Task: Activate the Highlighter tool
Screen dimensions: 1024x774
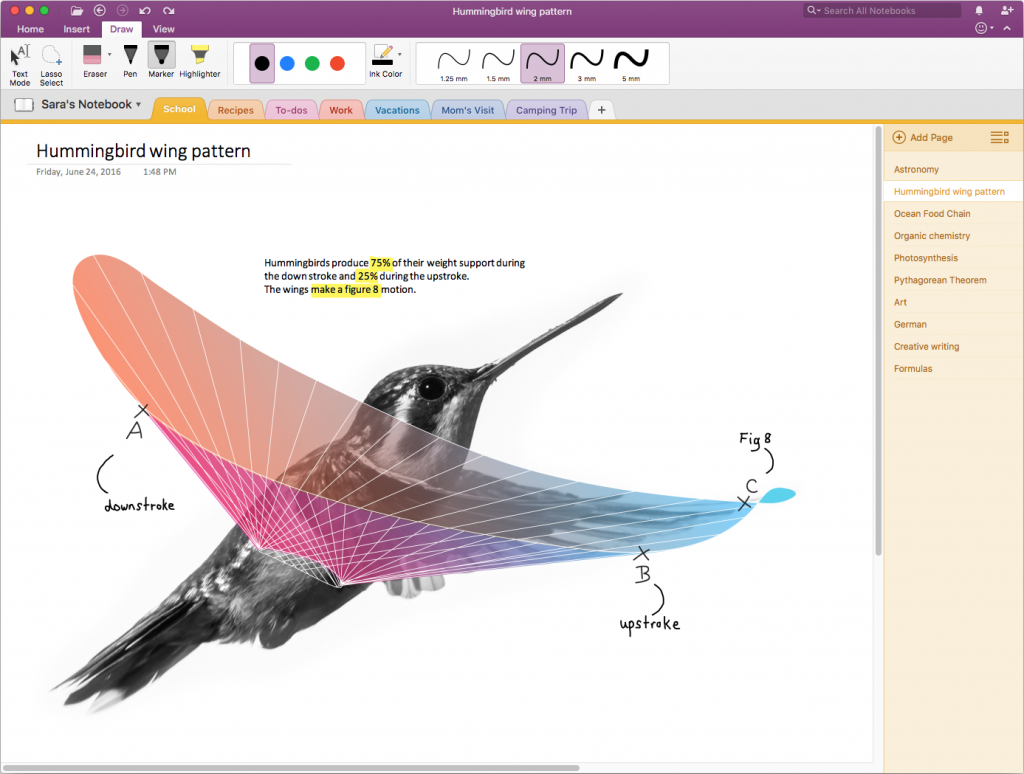Action: coord(200,60)
